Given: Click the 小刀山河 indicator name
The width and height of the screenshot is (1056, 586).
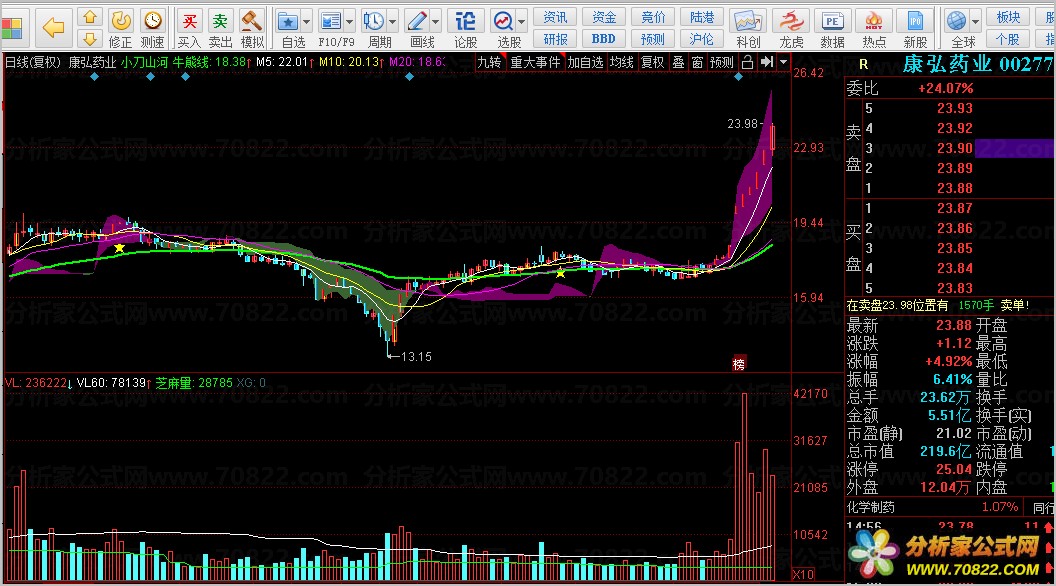Looking at the screenshot, I should 144,62.
